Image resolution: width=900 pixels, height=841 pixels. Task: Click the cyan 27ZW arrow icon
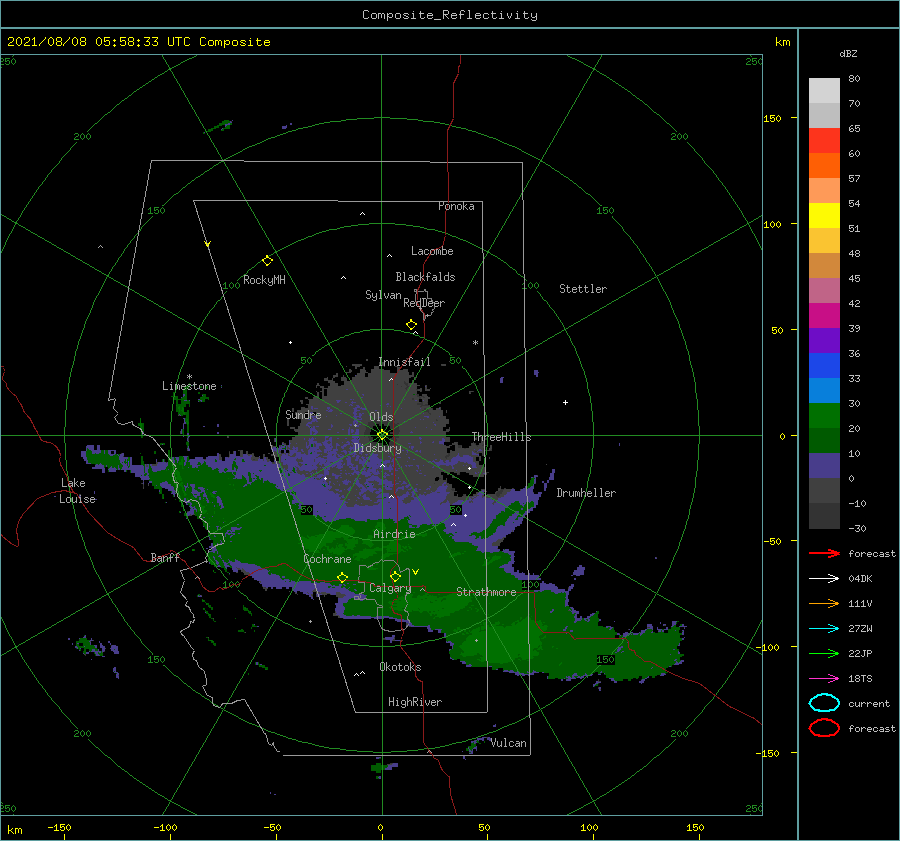pos(824,628)
